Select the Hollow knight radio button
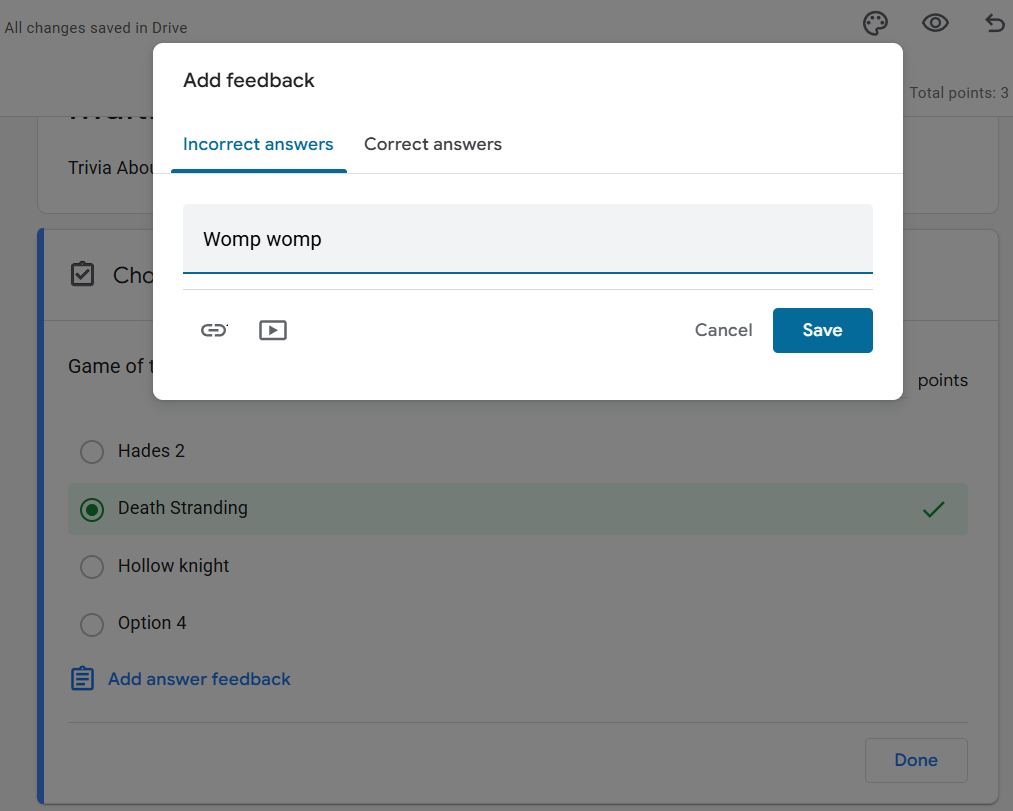1013x811 pixels. click(x=92, y=567)
